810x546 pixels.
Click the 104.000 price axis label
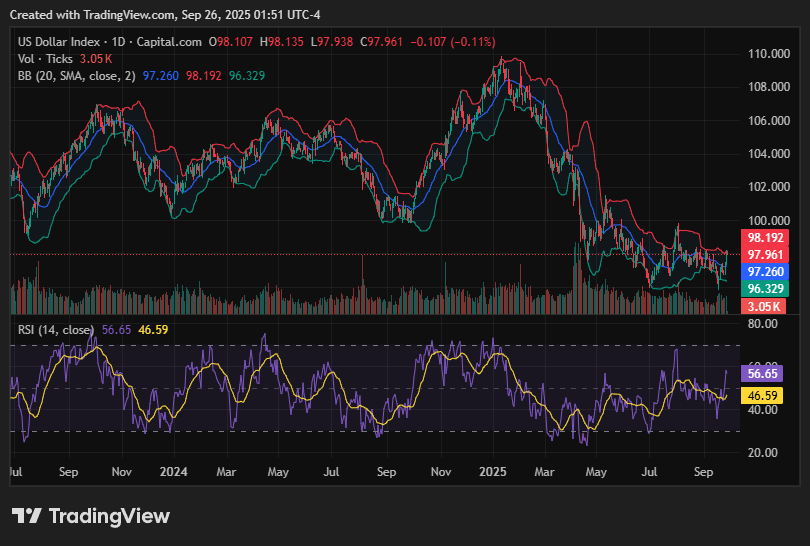coord(769,153)
